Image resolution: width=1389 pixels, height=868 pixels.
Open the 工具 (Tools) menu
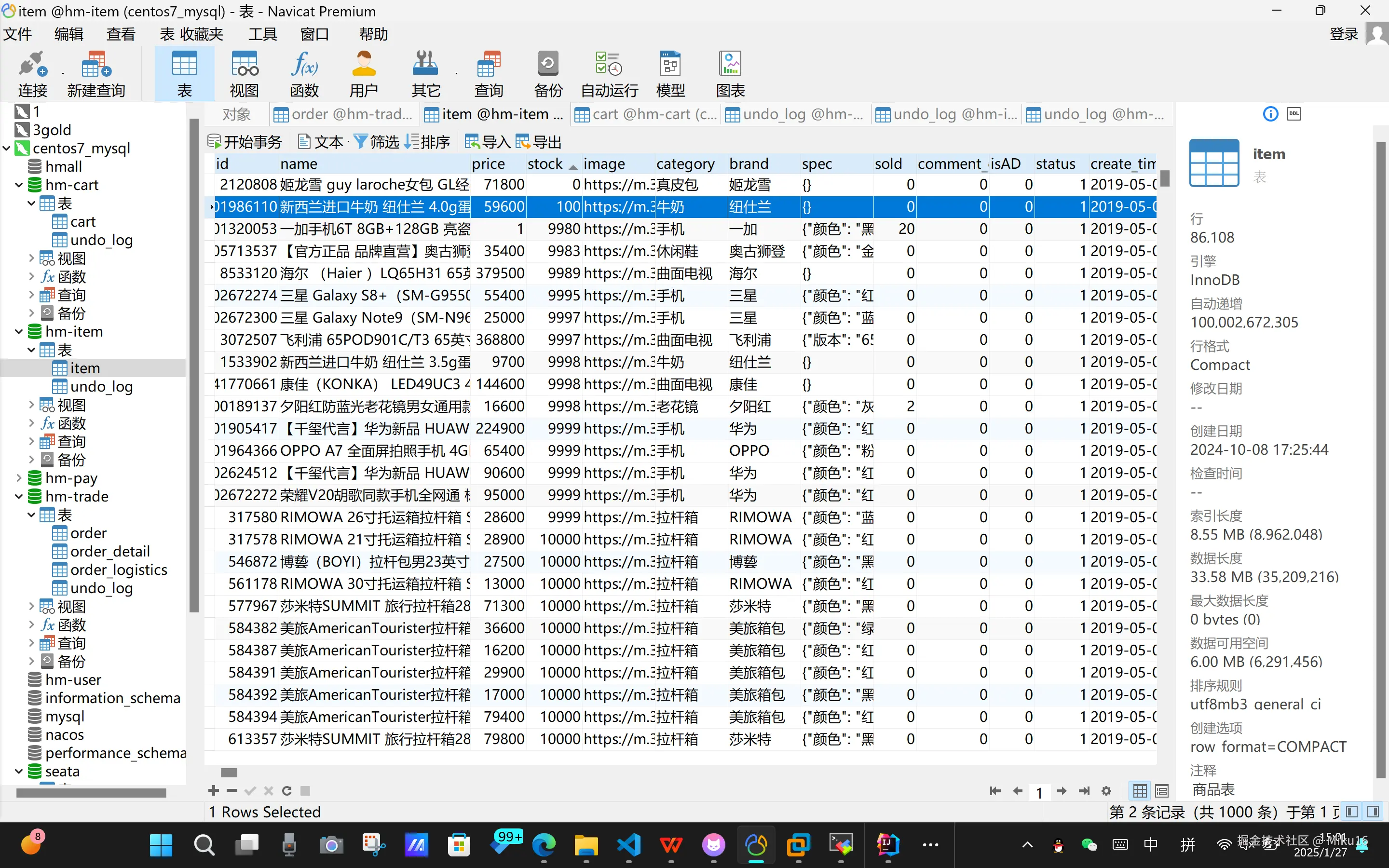[x=262, y=34]
